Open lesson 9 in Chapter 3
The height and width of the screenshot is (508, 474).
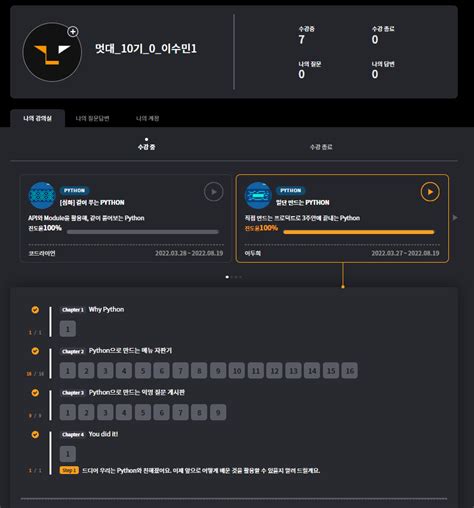tap(218, 412)
